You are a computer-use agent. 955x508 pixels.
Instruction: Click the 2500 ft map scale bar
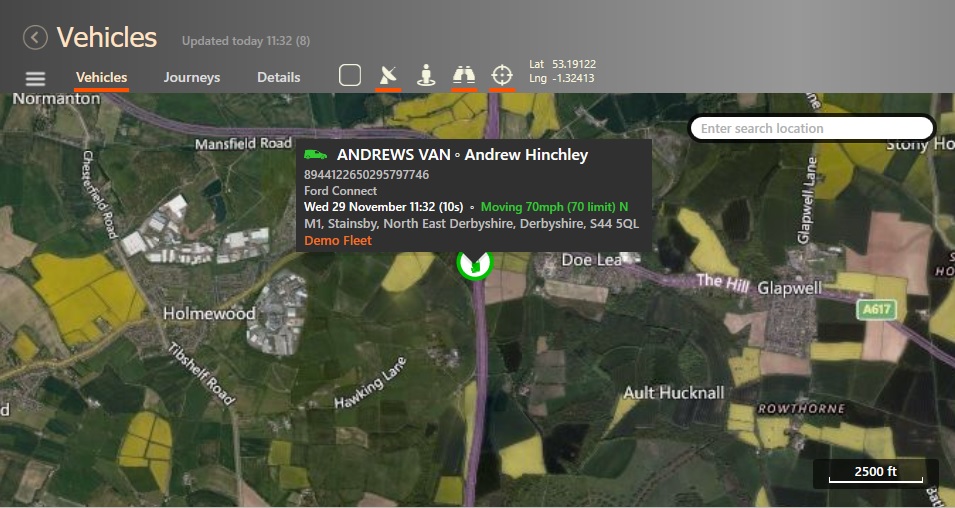tap(876, 473)
